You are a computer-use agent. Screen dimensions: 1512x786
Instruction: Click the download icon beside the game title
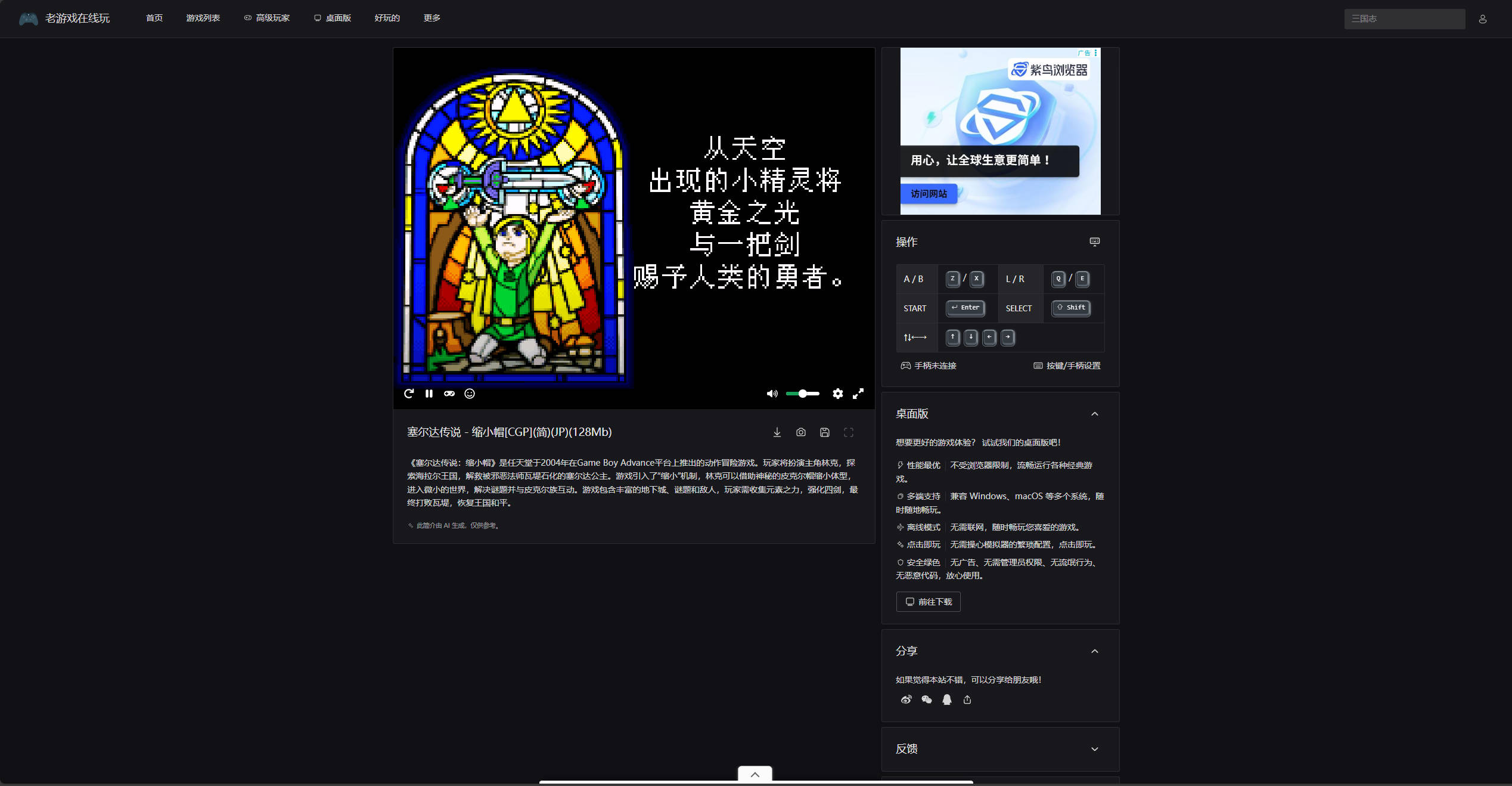tap(777, 432)
